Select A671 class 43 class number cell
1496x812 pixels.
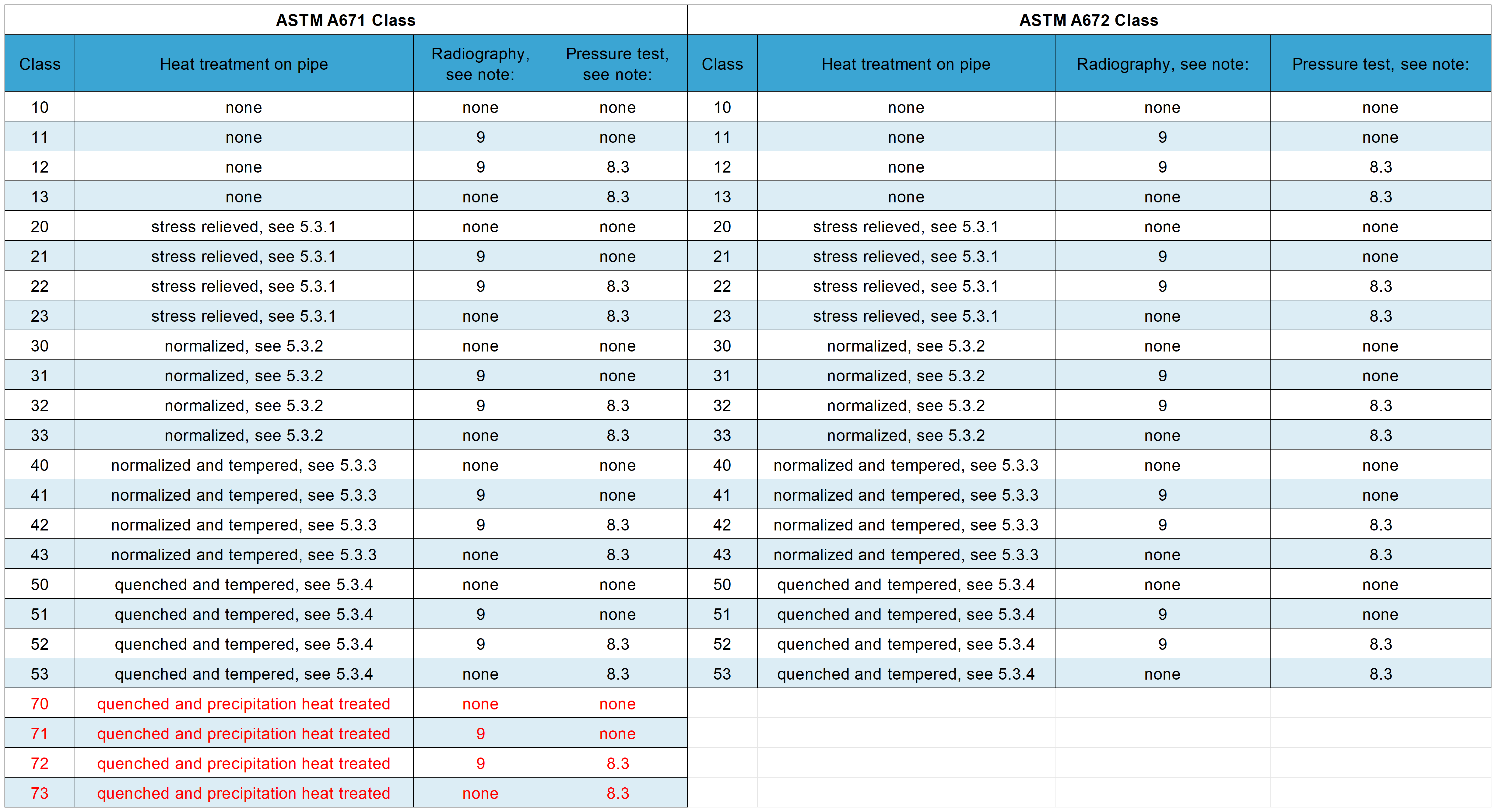click(x=40, y=554)
